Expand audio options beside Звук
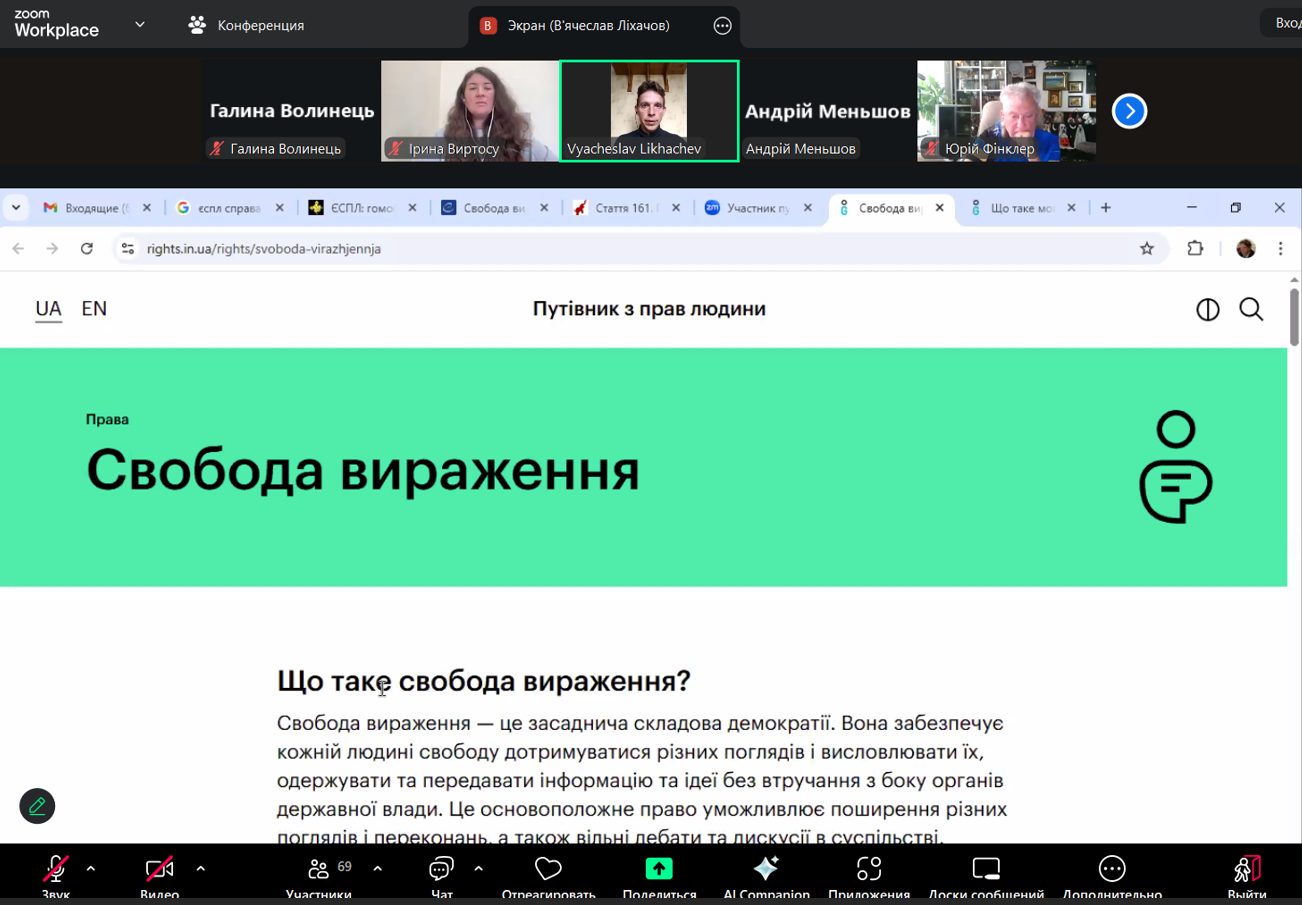The height and width of the screenshot is (905, 1302). pos(92,869)
